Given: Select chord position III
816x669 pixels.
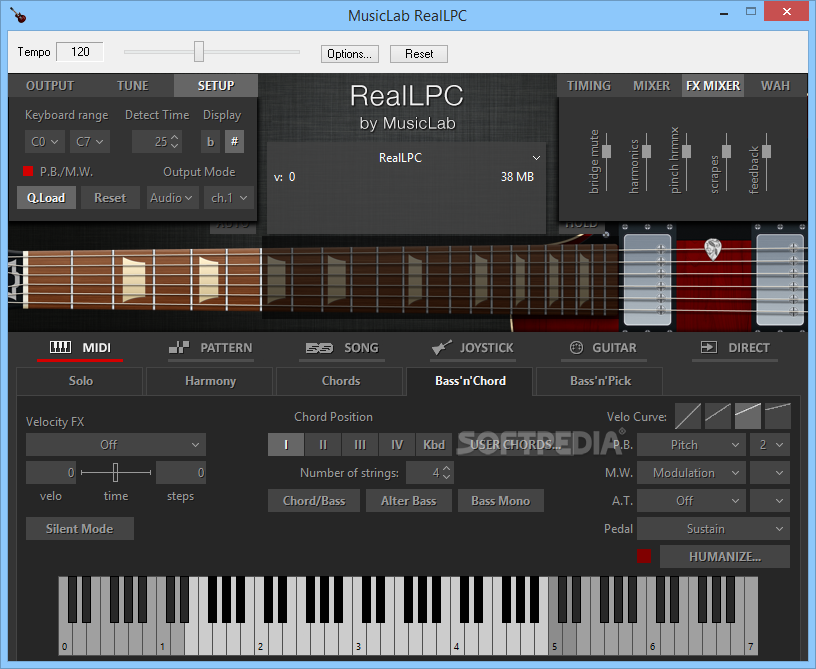Looking at the screenshot, I should click(x=360, y=445).
